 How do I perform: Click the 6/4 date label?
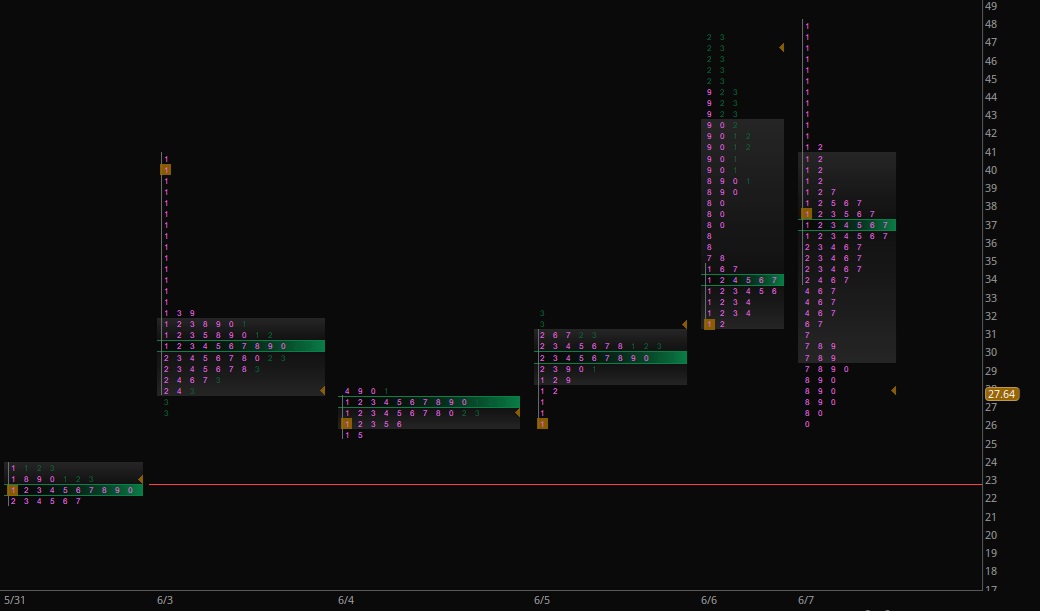point(346,600)
